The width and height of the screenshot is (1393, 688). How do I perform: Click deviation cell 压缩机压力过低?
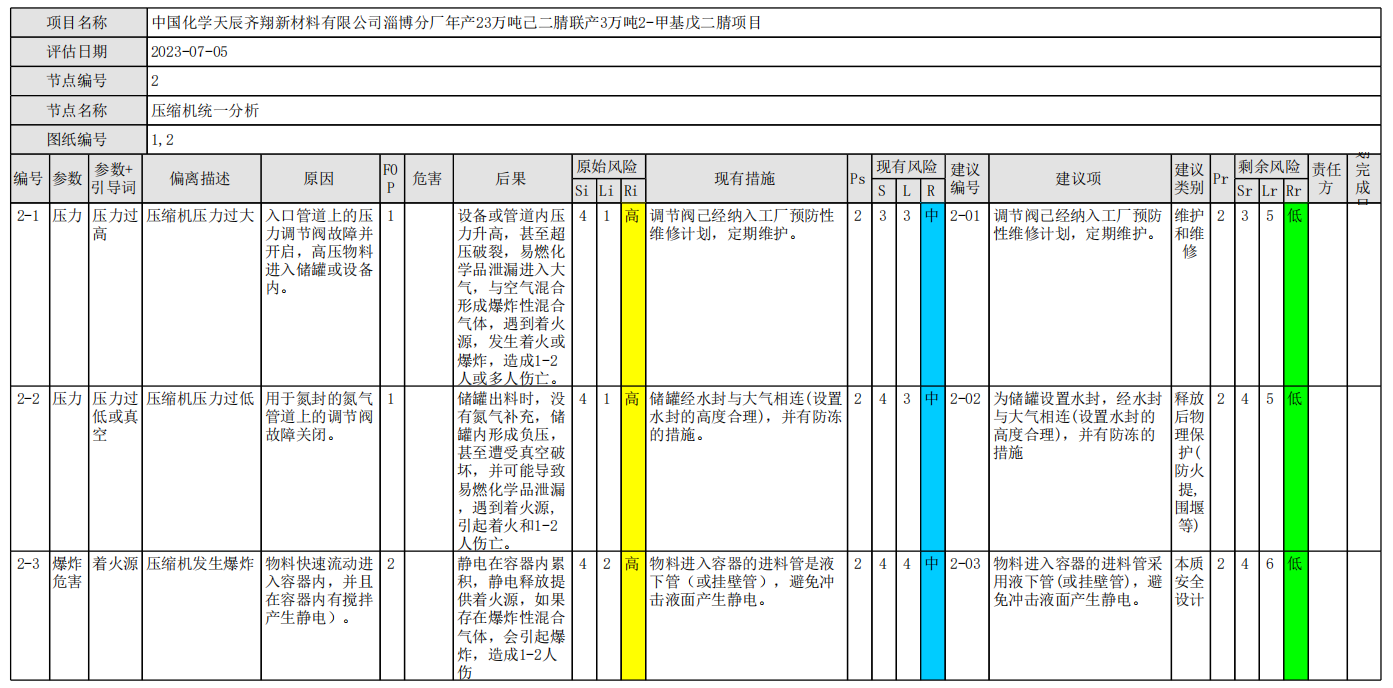pos(202,466)
